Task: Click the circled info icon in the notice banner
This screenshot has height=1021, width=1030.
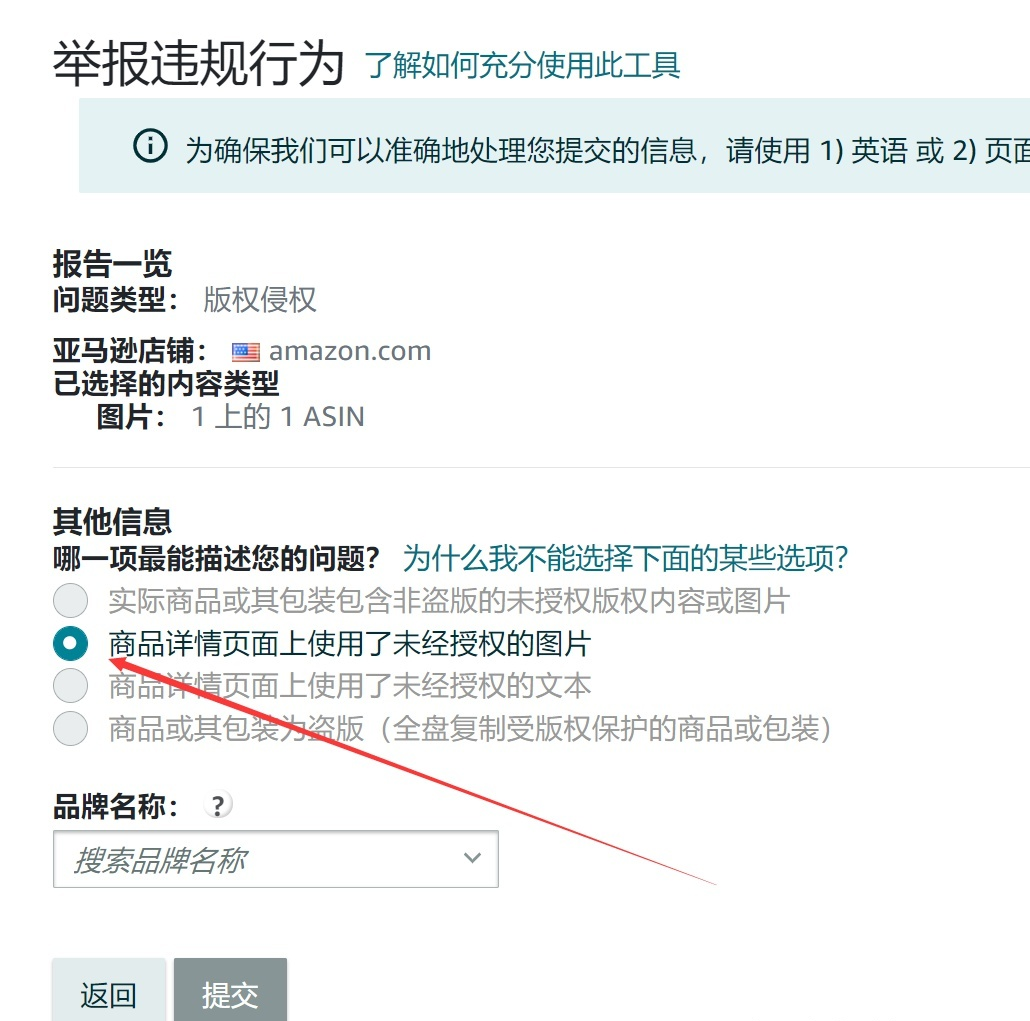Action: click(x=150, y=148)
